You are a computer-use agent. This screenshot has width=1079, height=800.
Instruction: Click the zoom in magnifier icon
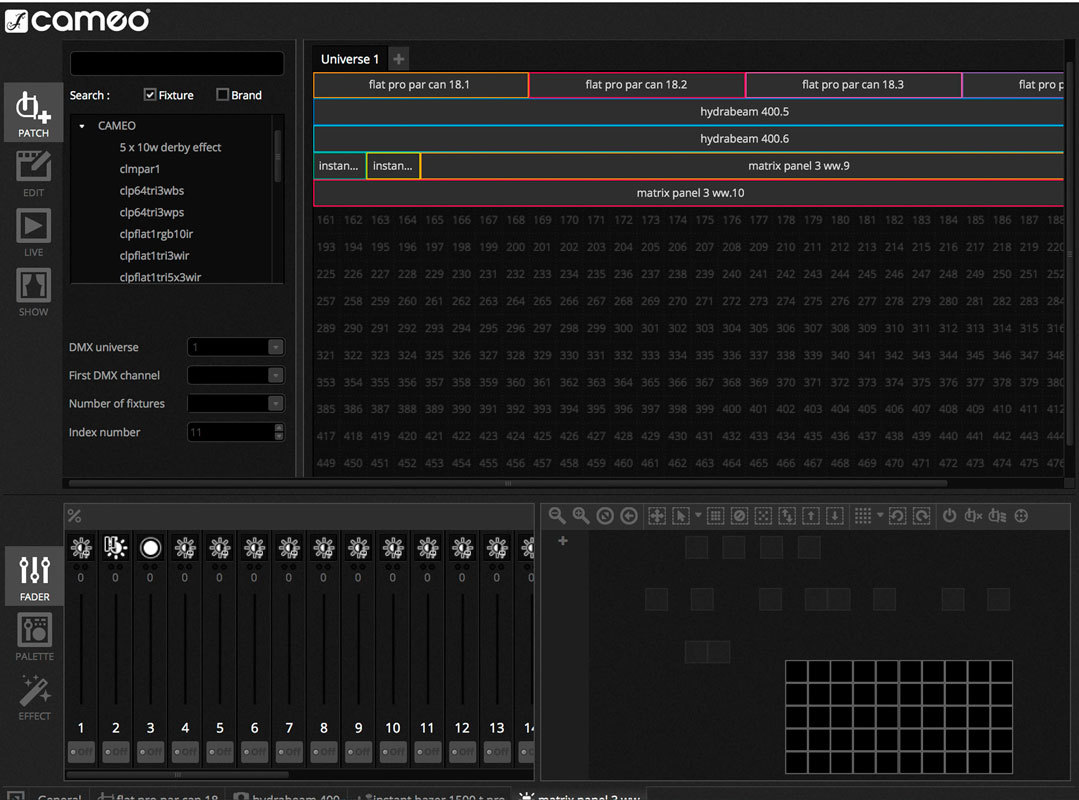point(581,516)
